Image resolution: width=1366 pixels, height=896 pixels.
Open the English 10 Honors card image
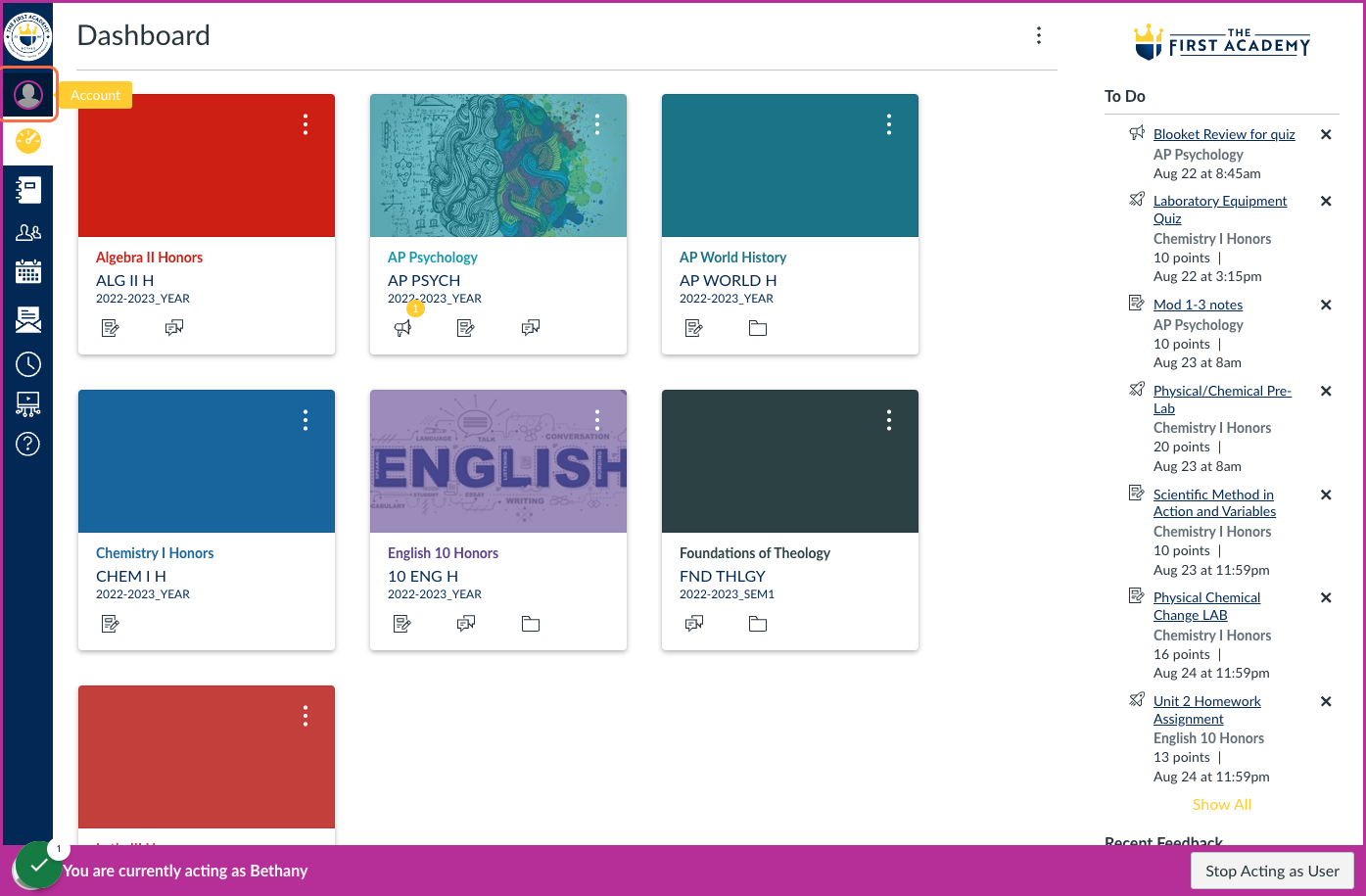pyautogui.click(x=498, y=461)
